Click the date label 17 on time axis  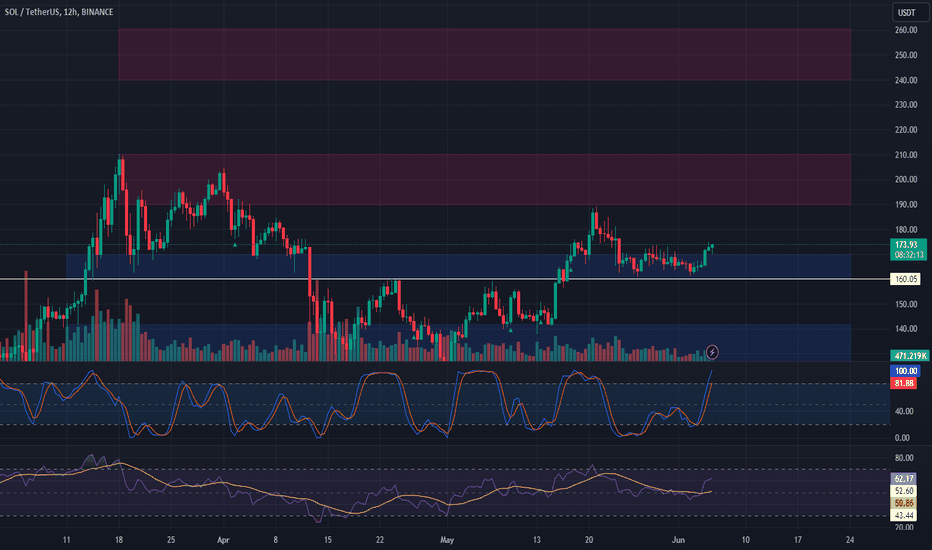pyautogui.click(x=798, y=540)
